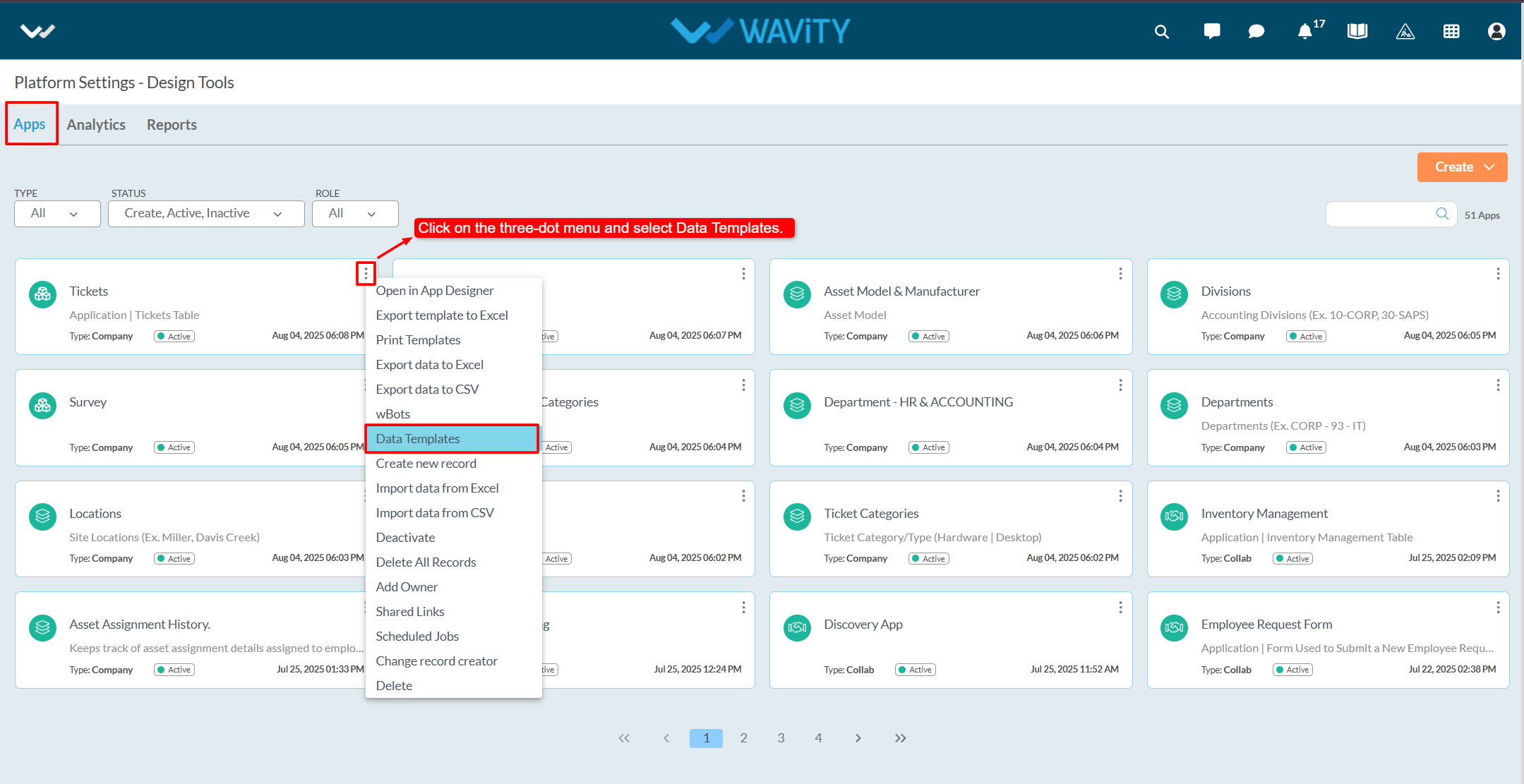Choose Open in App Designer
The width and height of the screenshot is (1524, 784).
(454, 291)
